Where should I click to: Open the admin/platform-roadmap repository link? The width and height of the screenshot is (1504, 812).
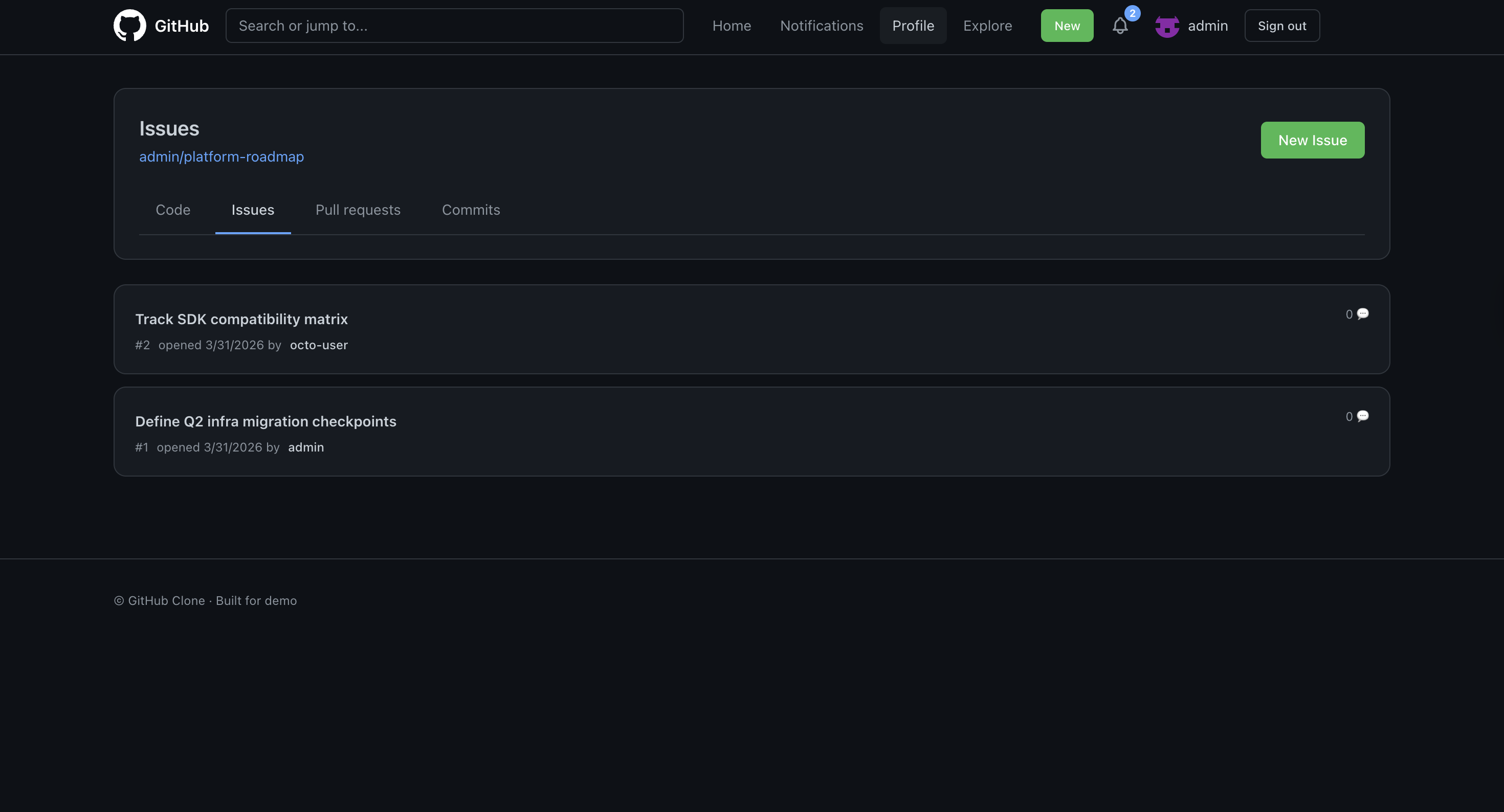(x=222, y=156)
